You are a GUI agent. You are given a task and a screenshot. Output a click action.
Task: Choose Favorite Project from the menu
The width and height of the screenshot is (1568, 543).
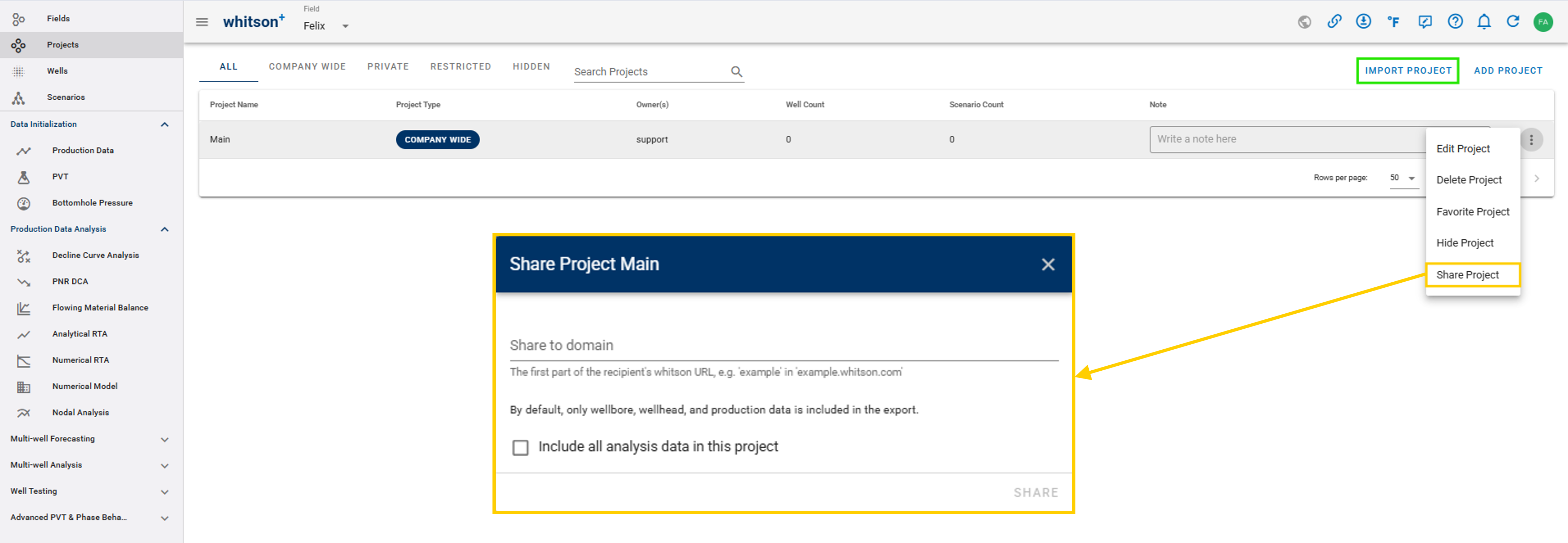(1472, 212)
